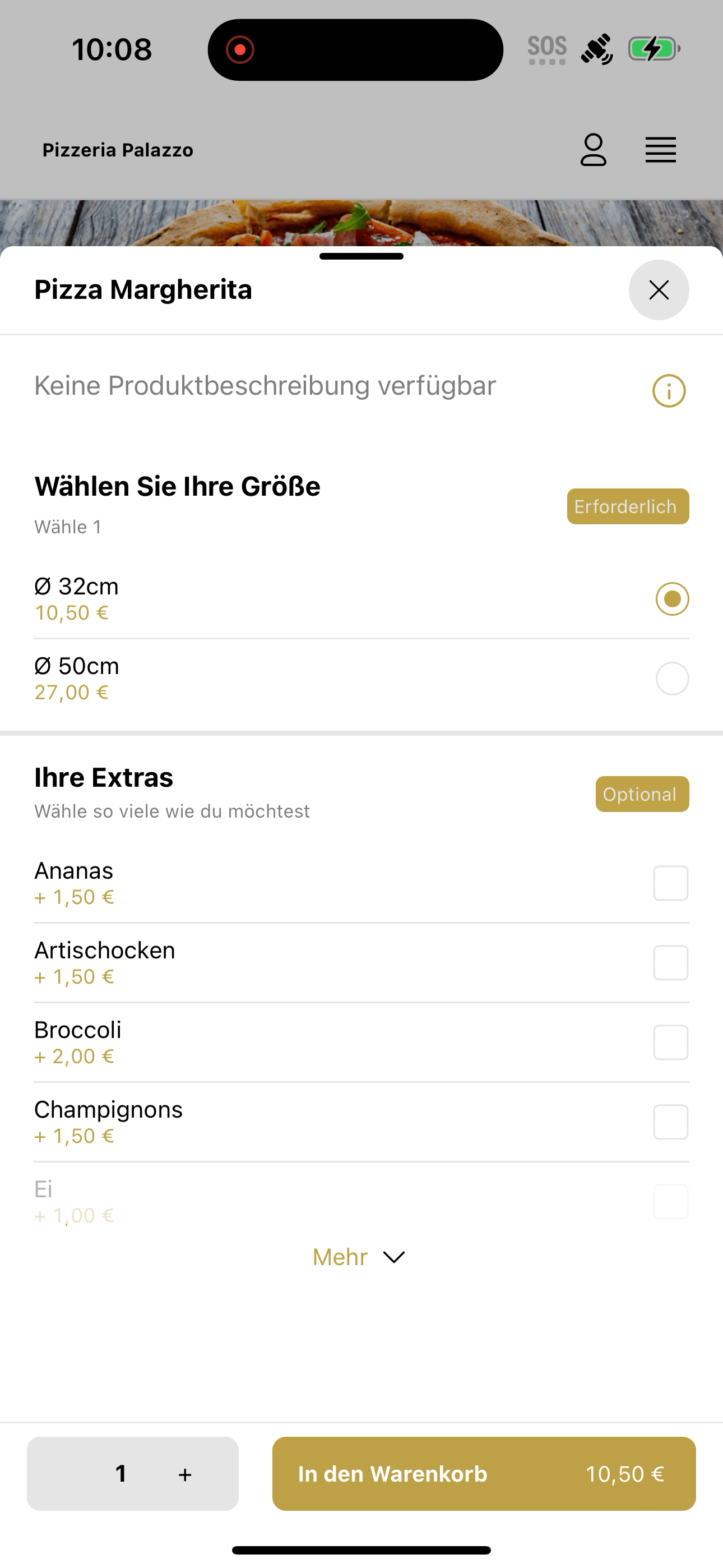Open the user profile icon
Viewport: 723px width, 1568px height.
click(594, 150)
